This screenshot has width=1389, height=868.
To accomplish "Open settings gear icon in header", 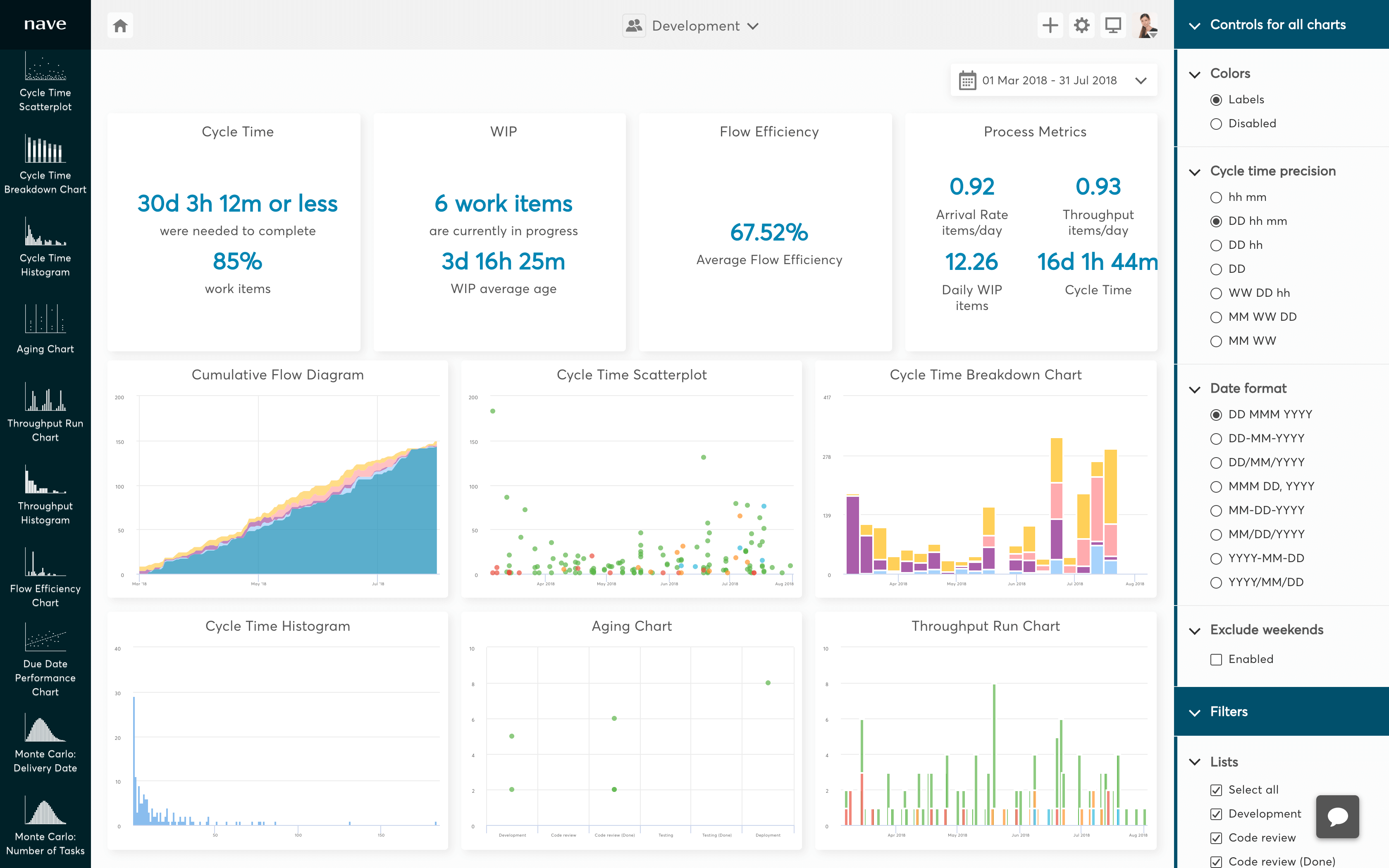I will pyautogui.click(x=1081, y=26).
